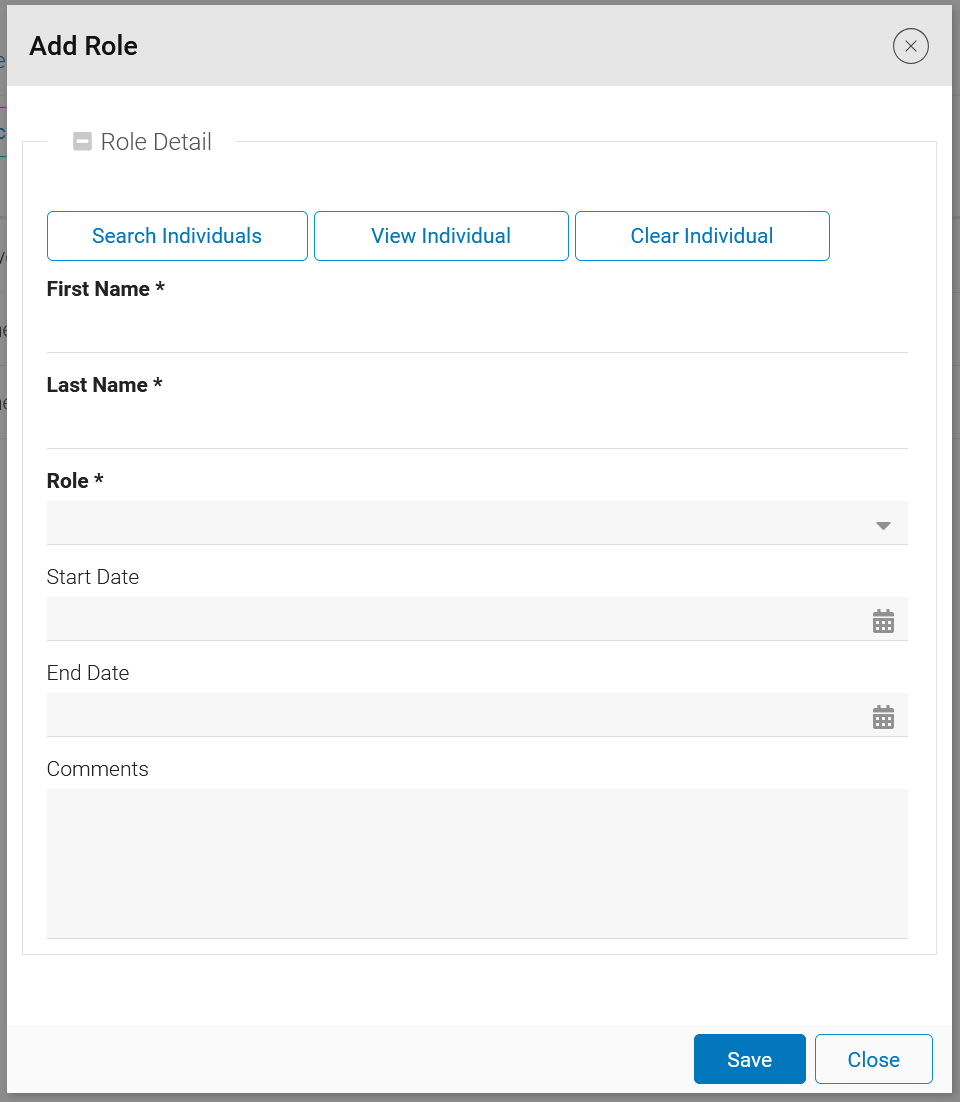Click the Close button in footer
960x1102 pixels.
[x=874, y=1059]
